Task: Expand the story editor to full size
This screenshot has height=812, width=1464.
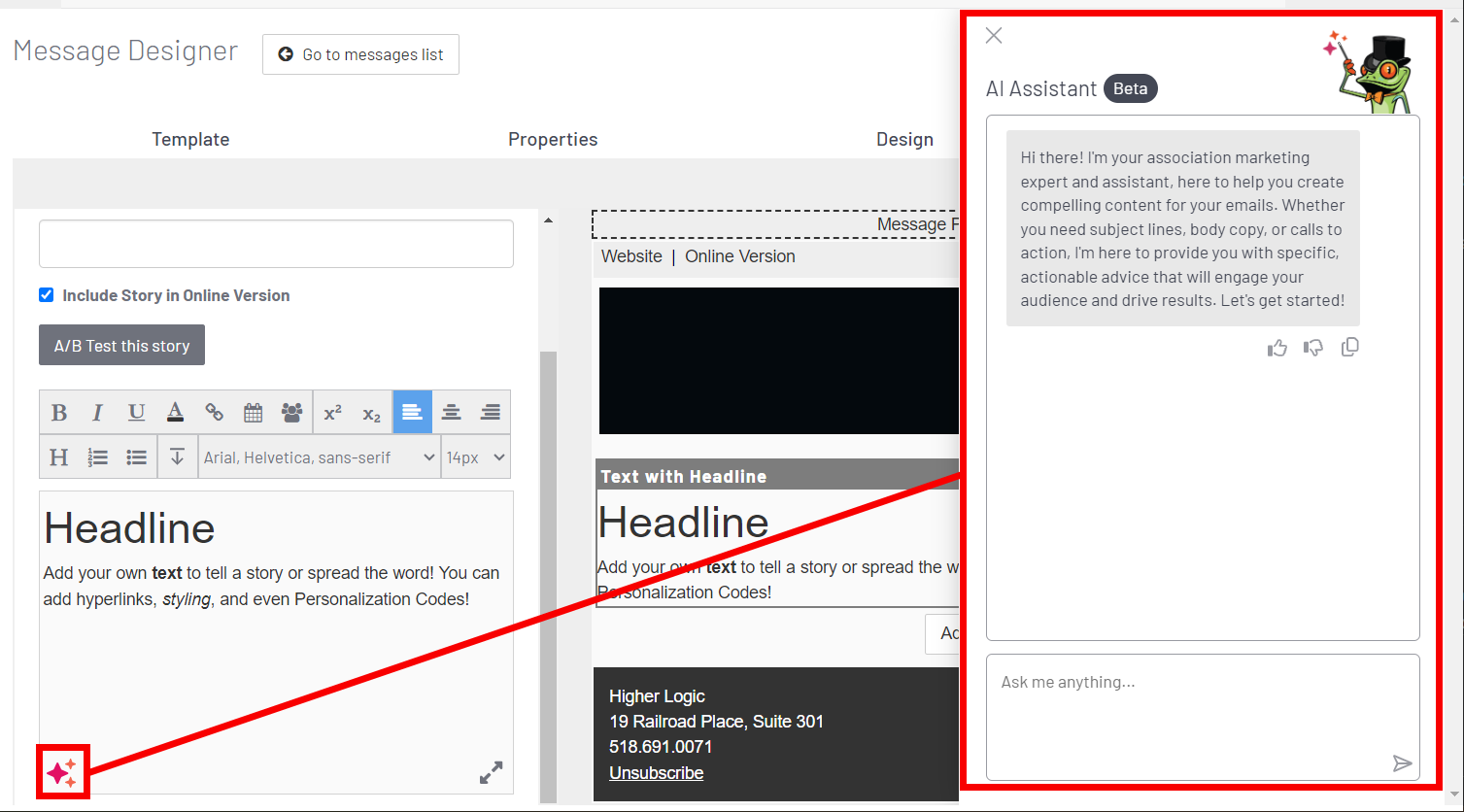Action: coord(491,772)
